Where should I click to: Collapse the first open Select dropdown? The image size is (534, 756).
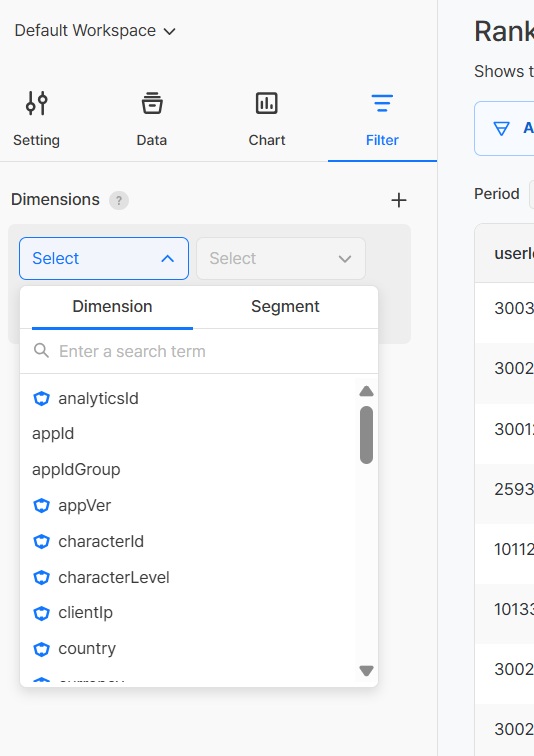coord(104,258)
